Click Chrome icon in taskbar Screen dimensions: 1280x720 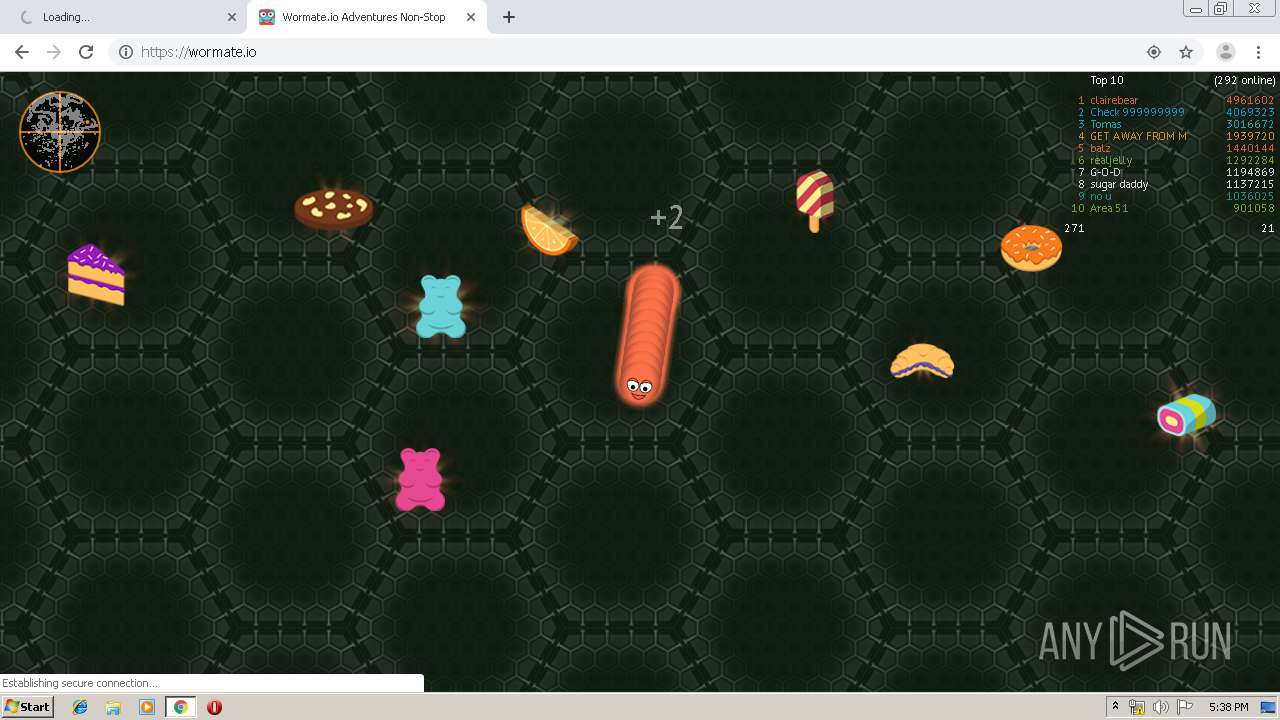coord(180,707)
